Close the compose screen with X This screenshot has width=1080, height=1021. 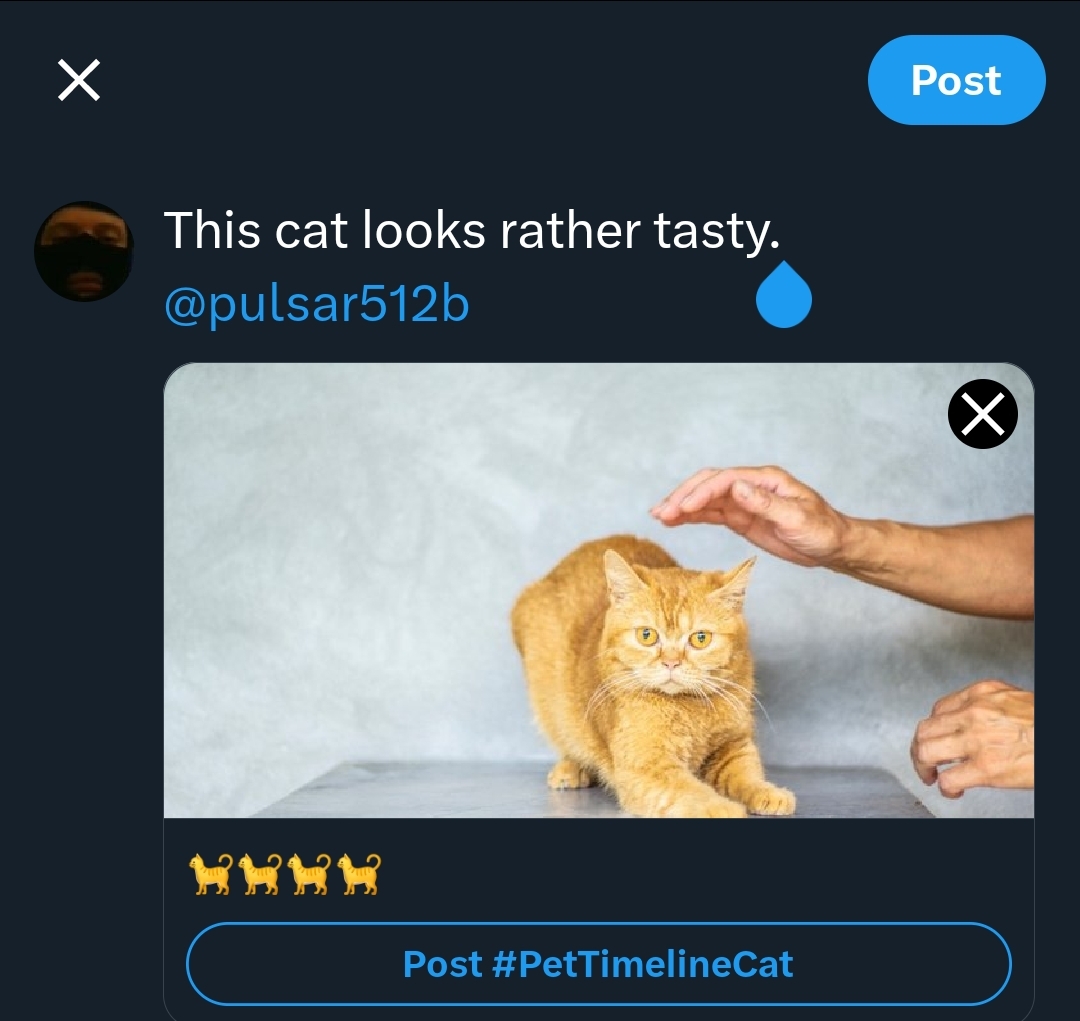pos(79,80)
